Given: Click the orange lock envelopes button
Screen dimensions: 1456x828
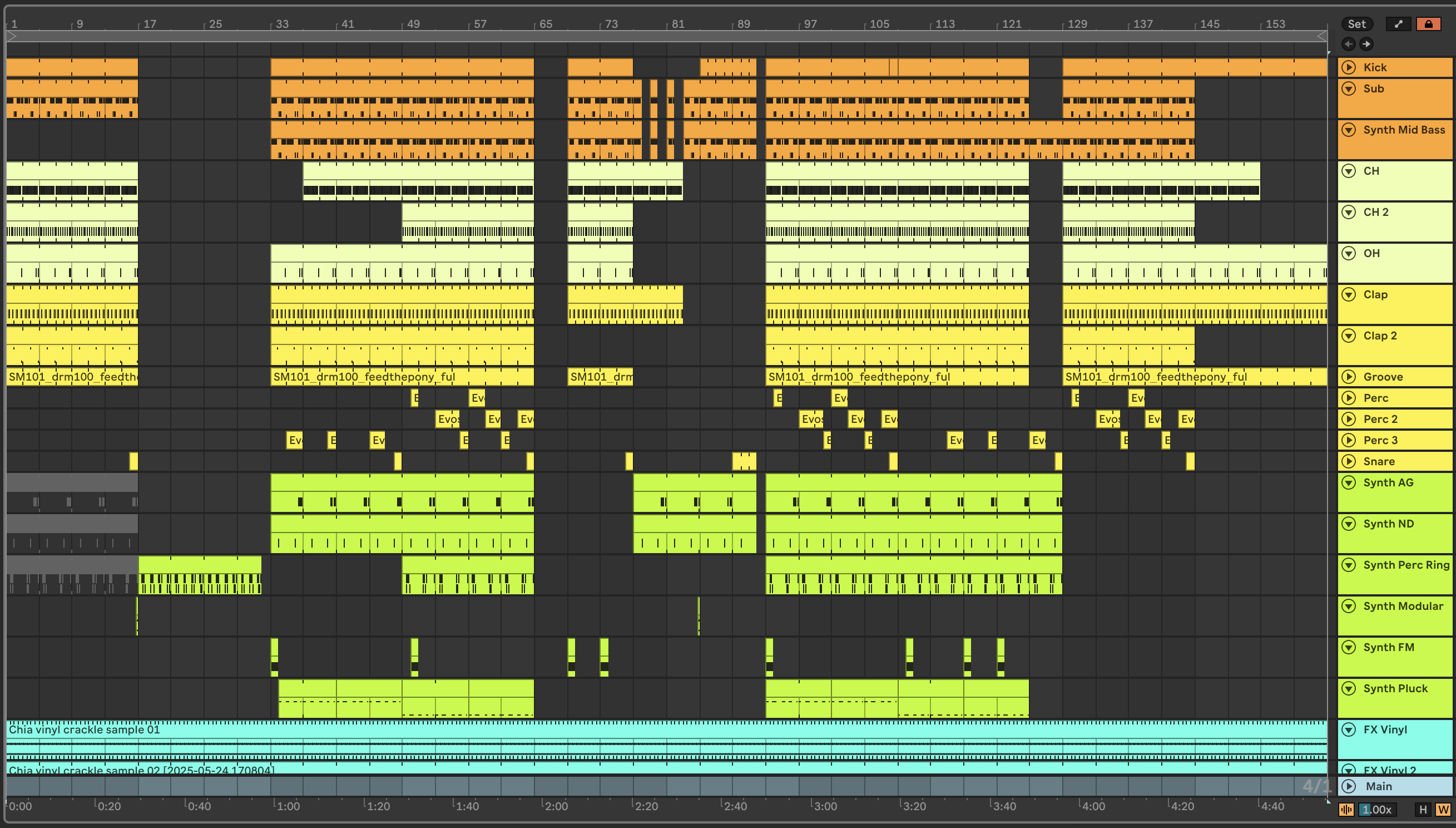Looking at the screenshot, I should [x=1428, y=24].
